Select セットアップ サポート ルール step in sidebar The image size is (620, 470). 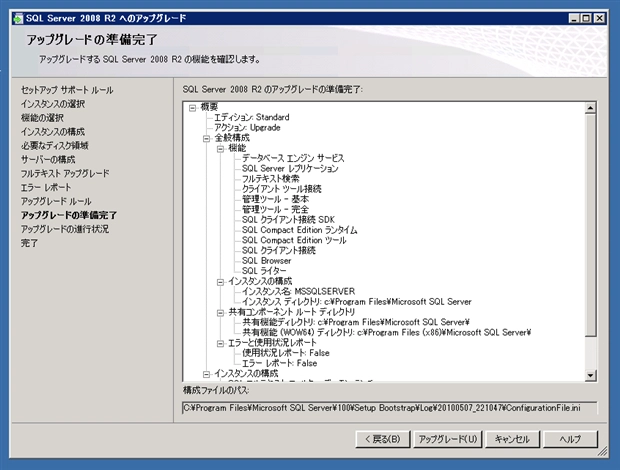pyautogui.click(x=67, y=90)
